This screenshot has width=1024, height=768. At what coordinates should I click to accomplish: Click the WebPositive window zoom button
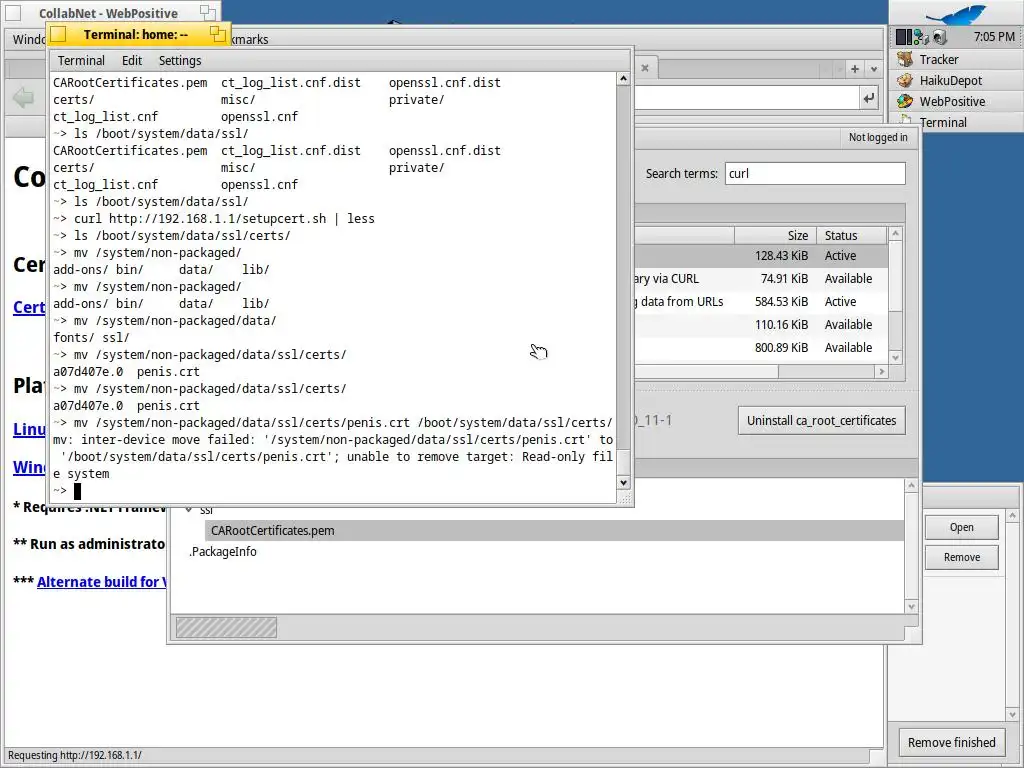pyautogui.click(x=208, y=12)
